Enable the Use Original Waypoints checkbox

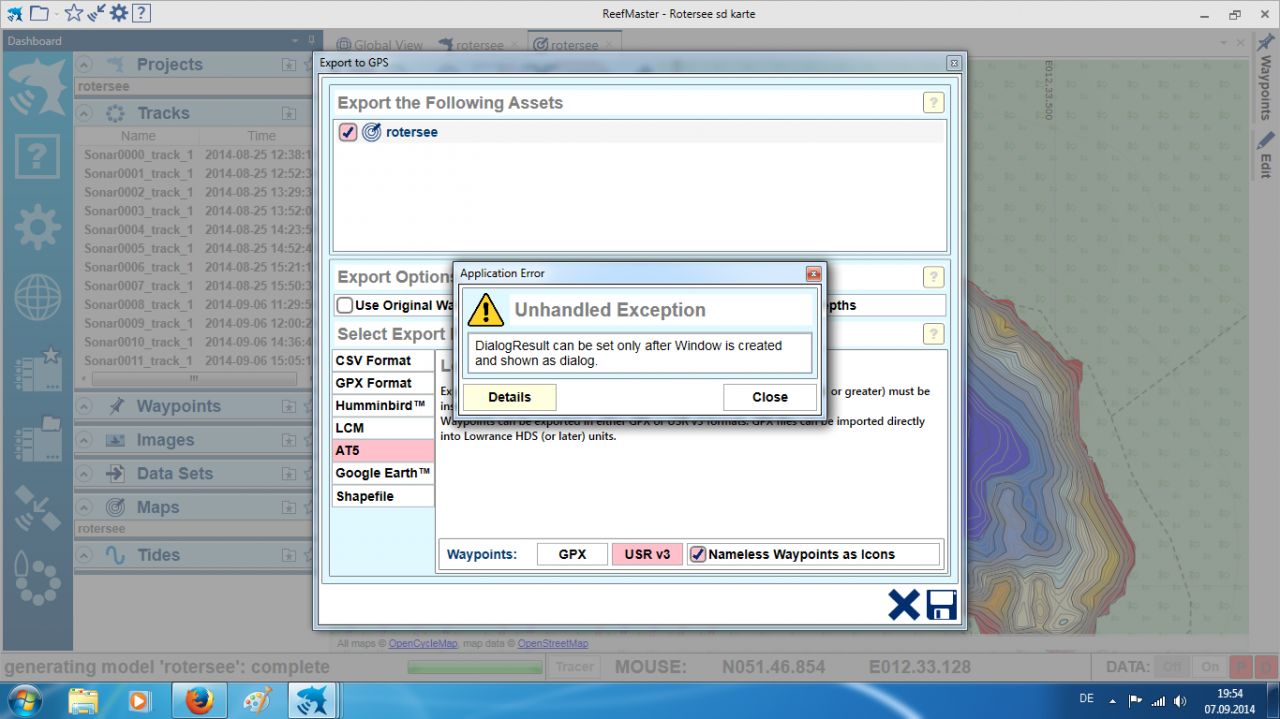coord(345,305)
